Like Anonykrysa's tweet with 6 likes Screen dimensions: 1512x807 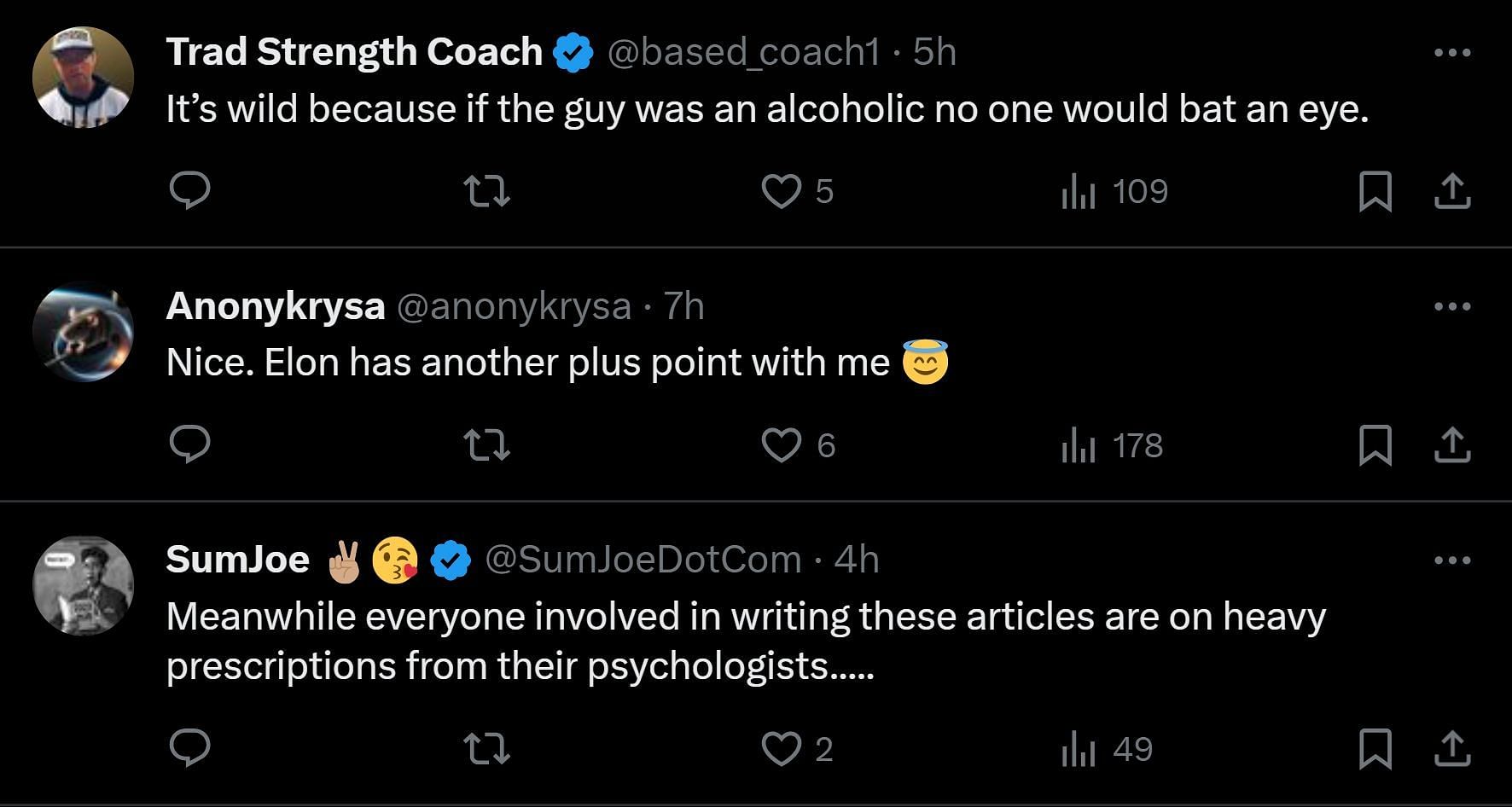pos(782,445)
